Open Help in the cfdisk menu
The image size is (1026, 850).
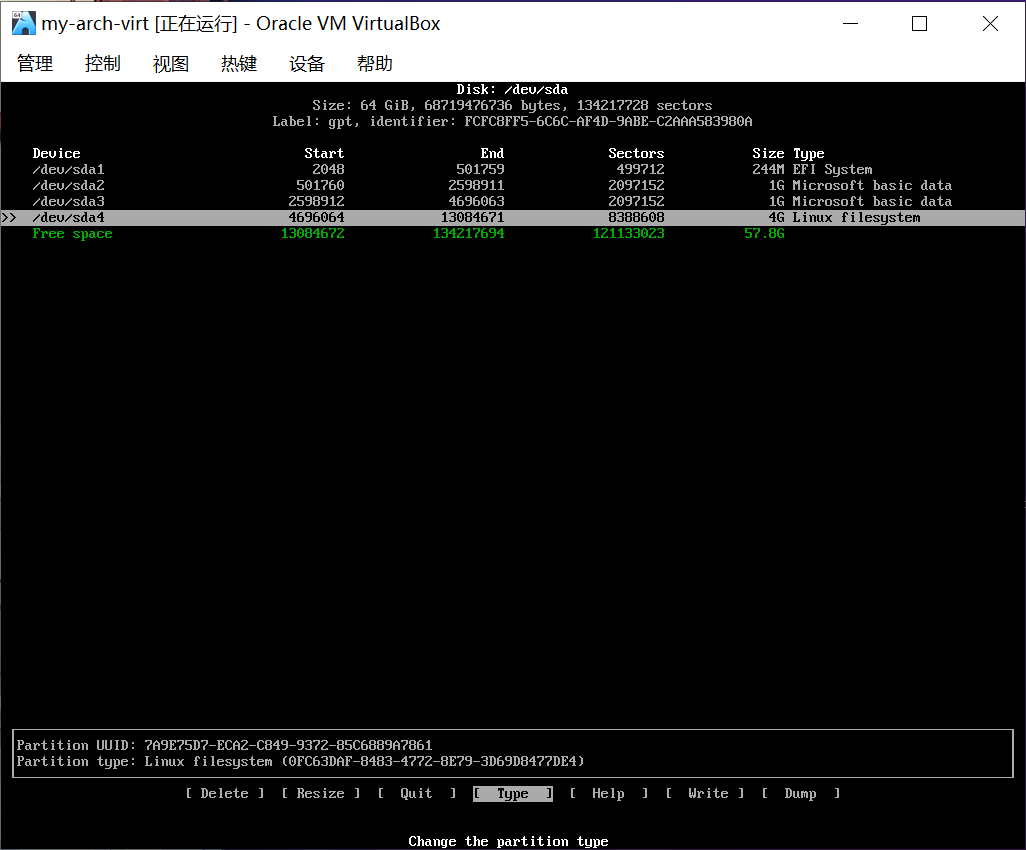[x=608, y=794]
